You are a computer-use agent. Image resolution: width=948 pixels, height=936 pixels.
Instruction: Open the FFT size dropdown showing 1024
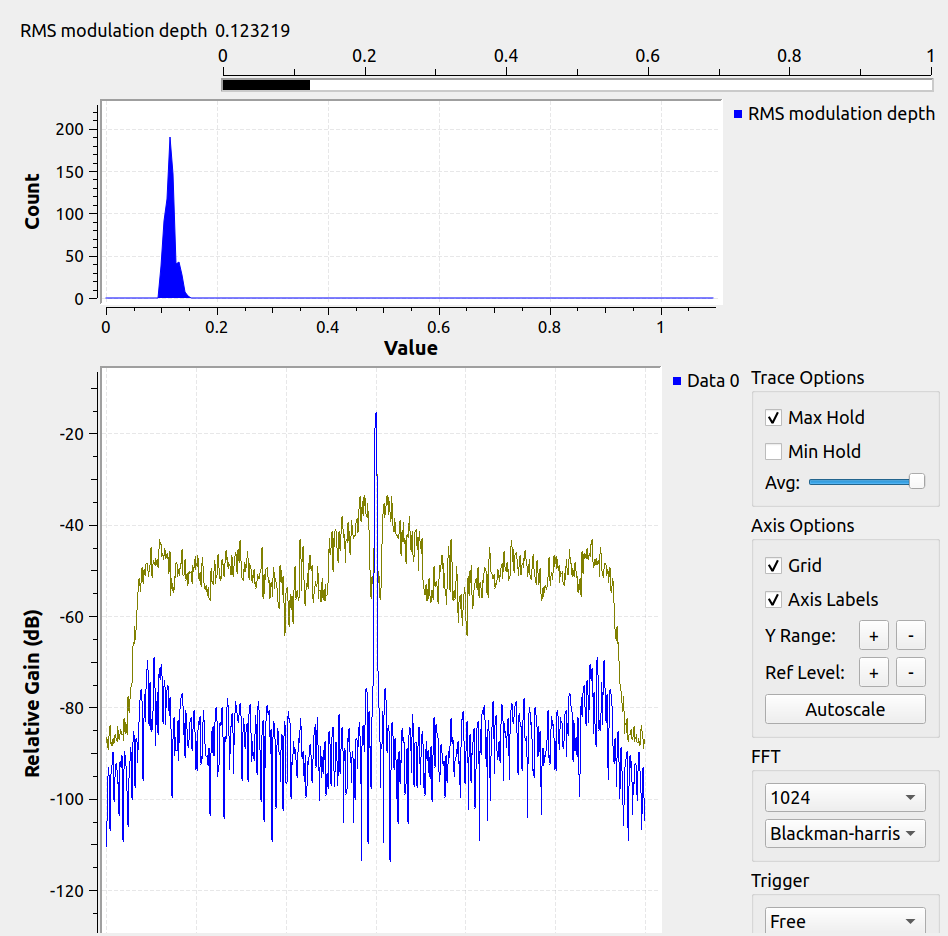[844, 797]
